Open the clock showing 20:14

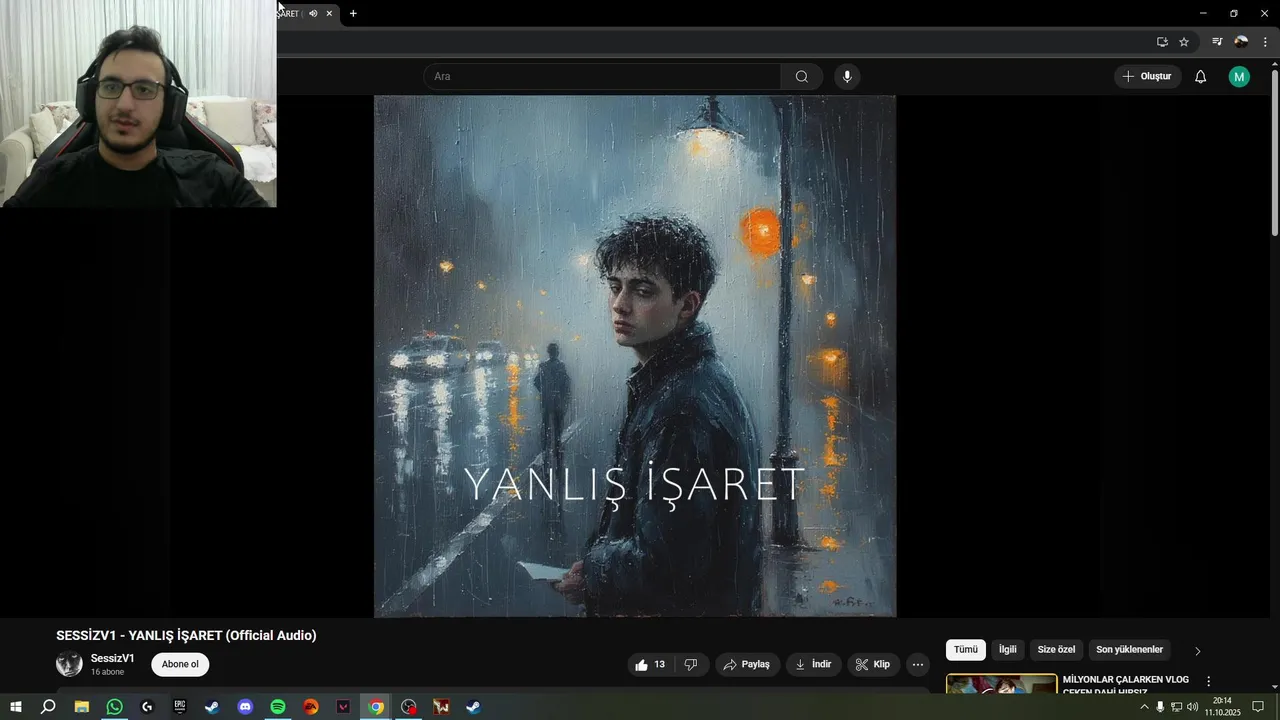1222,707
